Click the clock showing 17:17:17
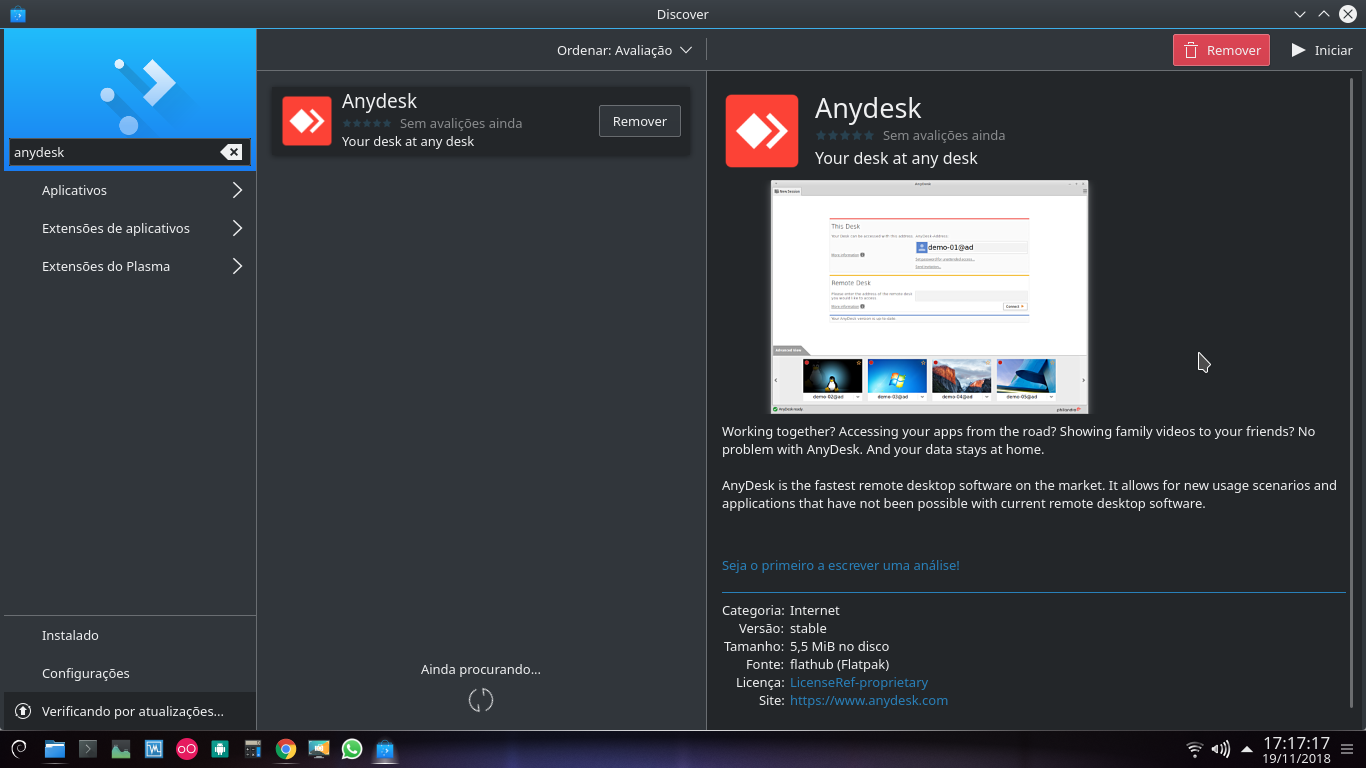 point(1296,743)
